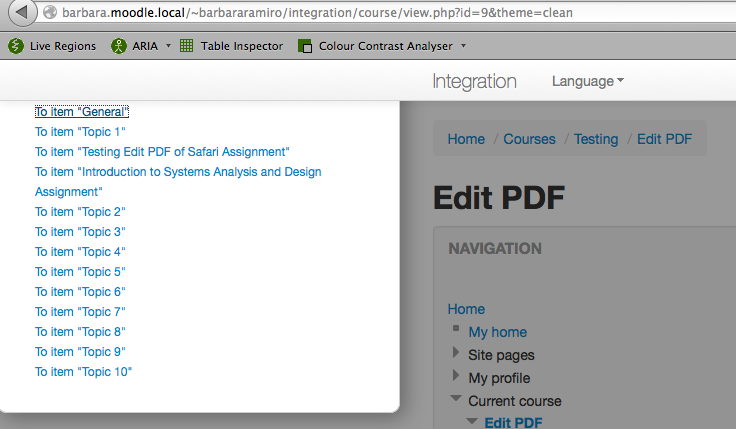This screenshot has height=429, width=736.
Task: Go to Testing in the breadcrumb
Action: 596,139
